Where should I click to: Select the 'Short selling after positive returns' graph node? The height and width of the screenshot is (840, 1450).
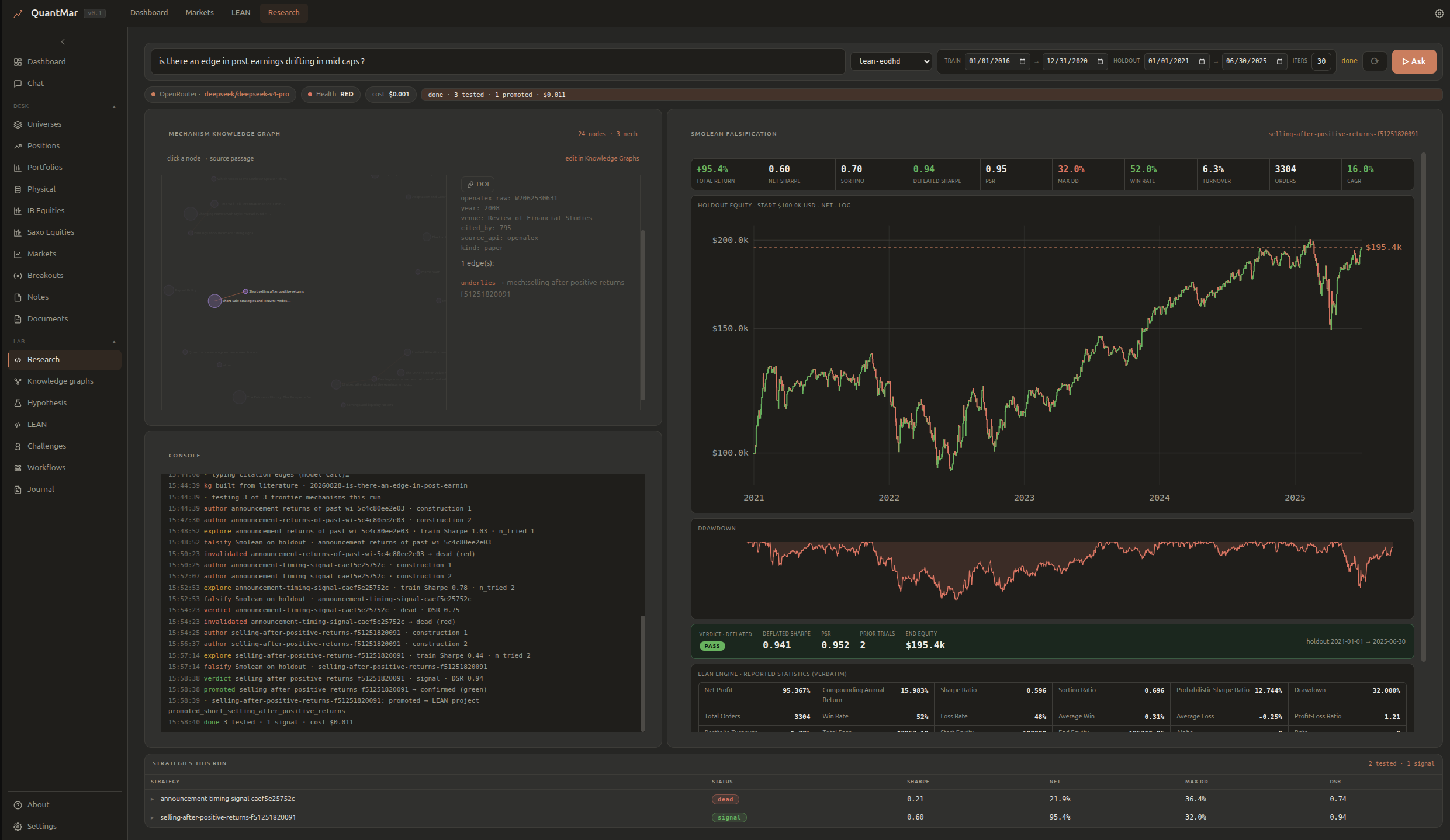pos(245,291)
